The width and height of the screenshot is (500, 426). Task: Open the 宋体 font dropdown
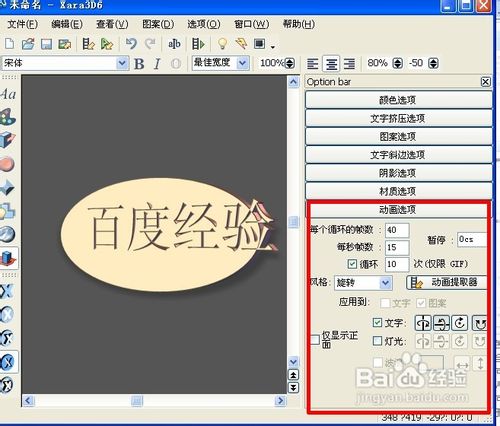pyautogui.click(x=122, y=63)
